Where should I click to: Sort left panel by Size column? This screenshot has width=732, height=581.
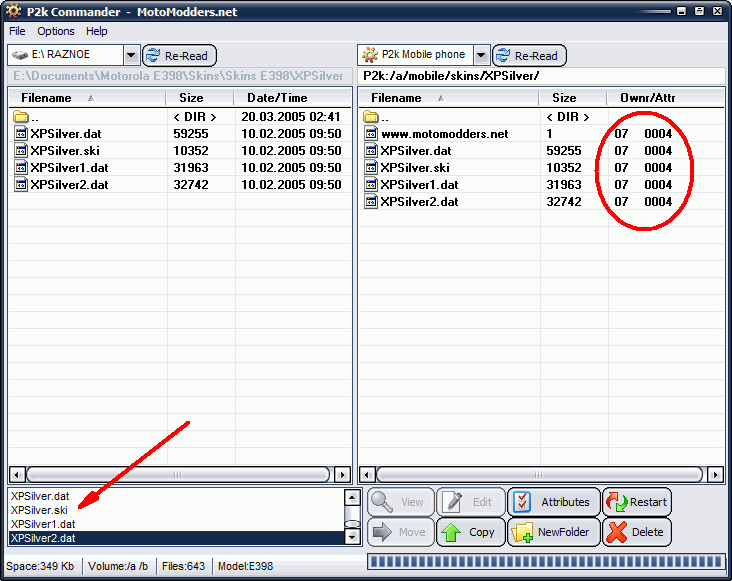tap(200, 98)
